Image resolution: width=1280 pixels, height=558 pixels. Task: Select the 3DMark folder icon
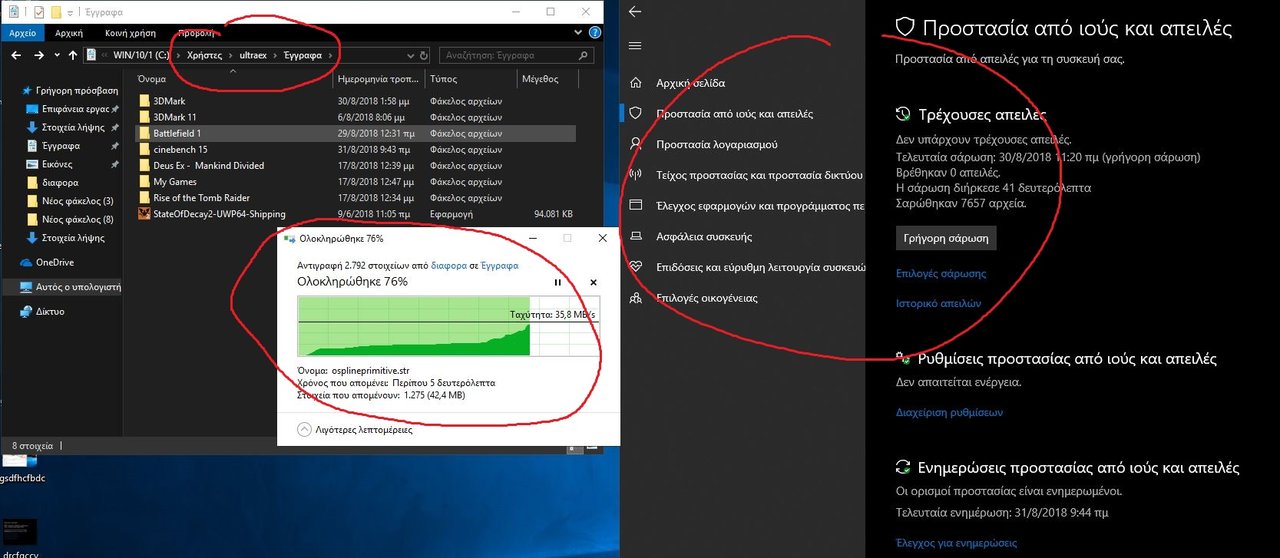[x=144, y=101]
